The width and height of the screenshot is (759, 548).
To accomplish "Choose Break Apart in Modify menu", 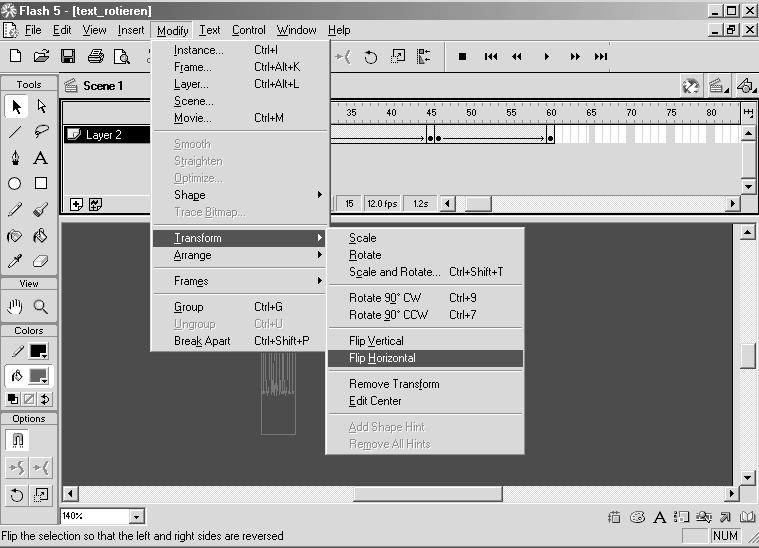I will pos(239,341).
